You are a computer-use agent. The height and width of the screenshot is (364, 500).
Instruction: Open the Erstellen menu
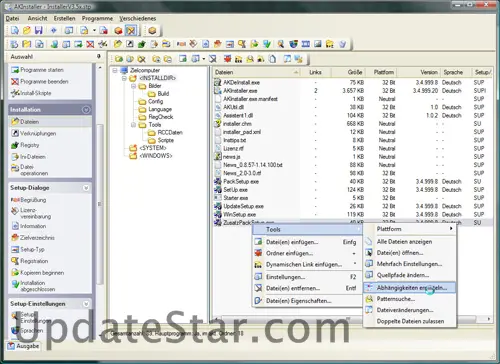pyautogui.click(x=64, y=18)
